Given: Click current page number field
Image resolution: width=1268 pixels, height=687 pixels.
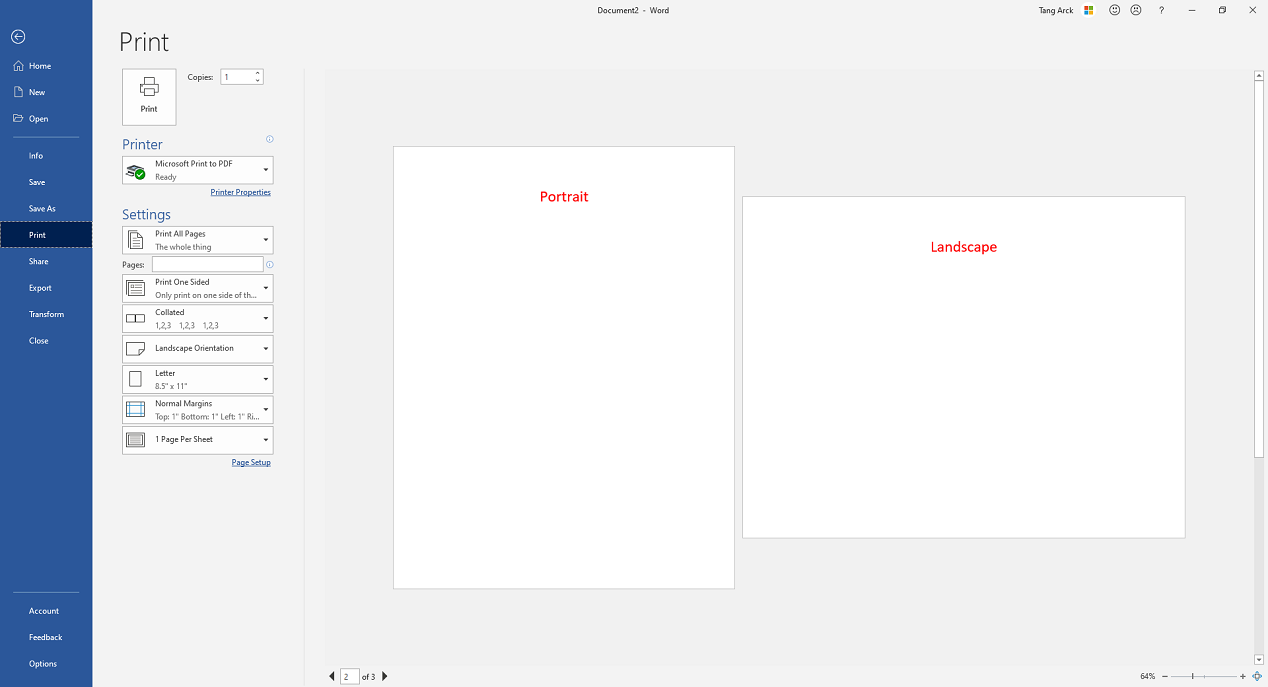Looking at the screenshot, I should (x=349, y=677).
